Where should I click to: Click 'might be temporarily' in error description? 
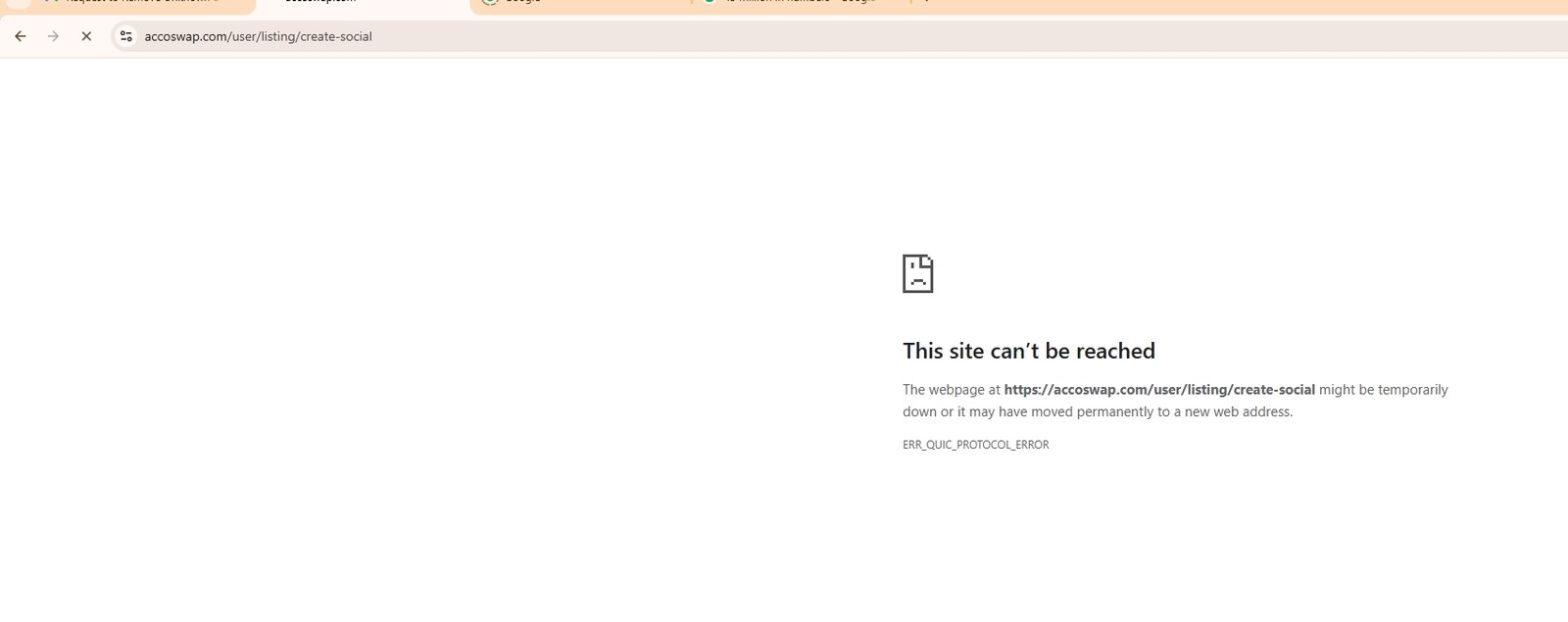click(x=1383, y=390)
